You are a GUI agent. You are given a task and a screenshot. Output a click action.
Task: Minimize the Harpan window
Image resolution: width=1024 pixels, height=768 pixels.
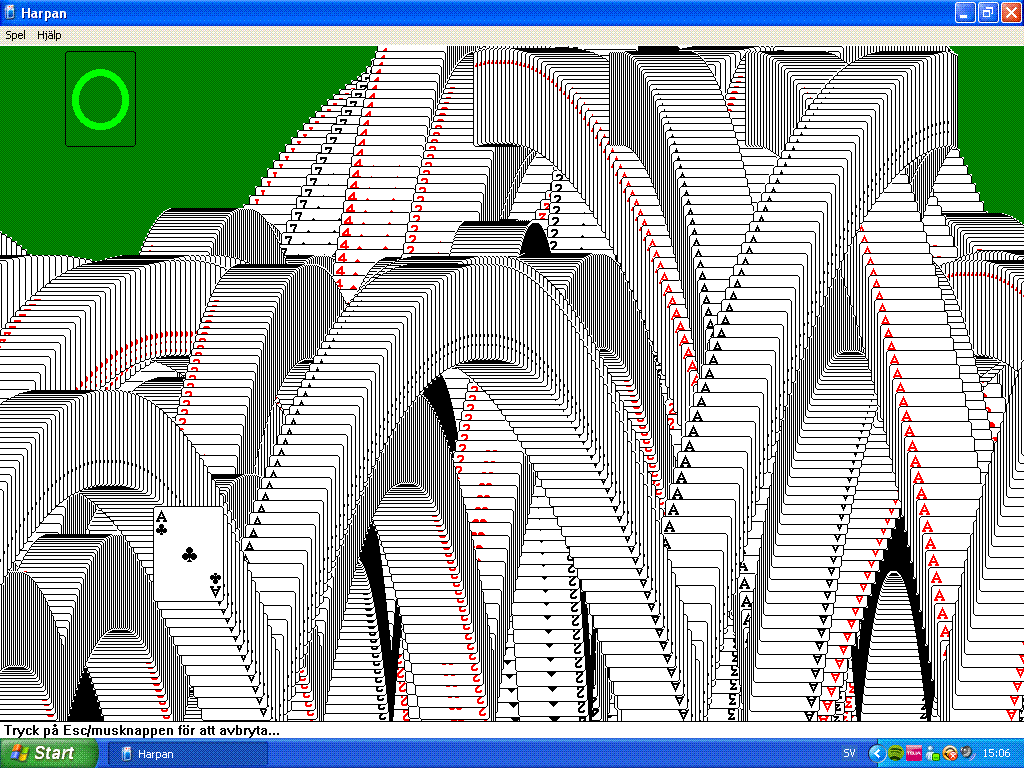tap(965, 12)
